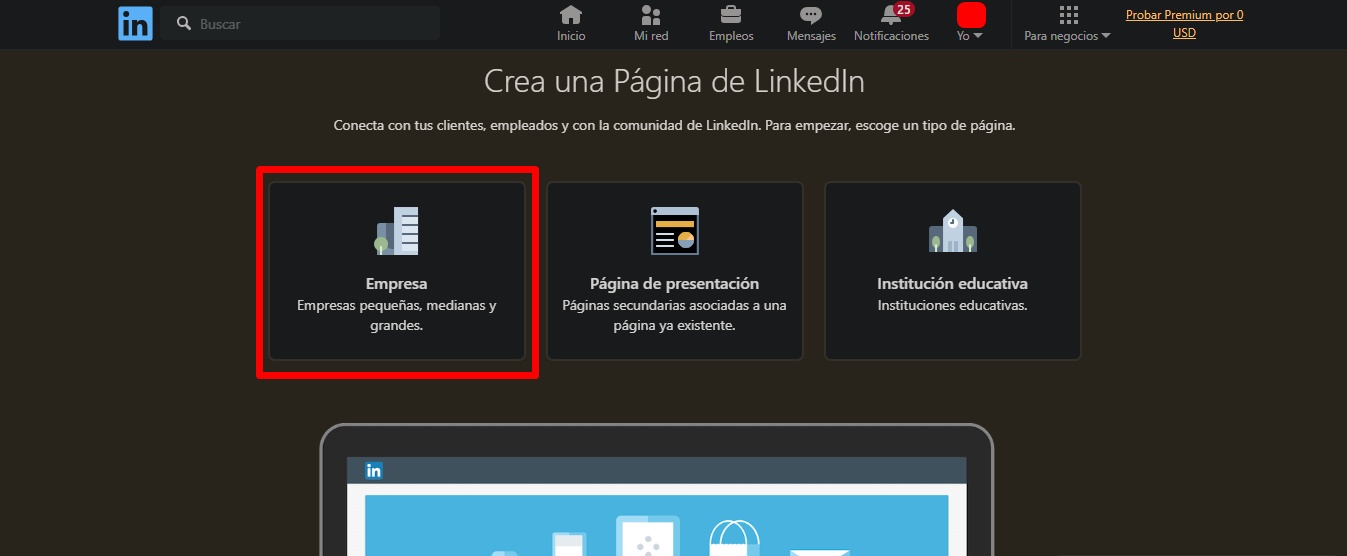The height and width of the screenshot is (556, 1347).
Task: Click "Crea una Página de LinkedIn" heading
Action: click(674, 81)
